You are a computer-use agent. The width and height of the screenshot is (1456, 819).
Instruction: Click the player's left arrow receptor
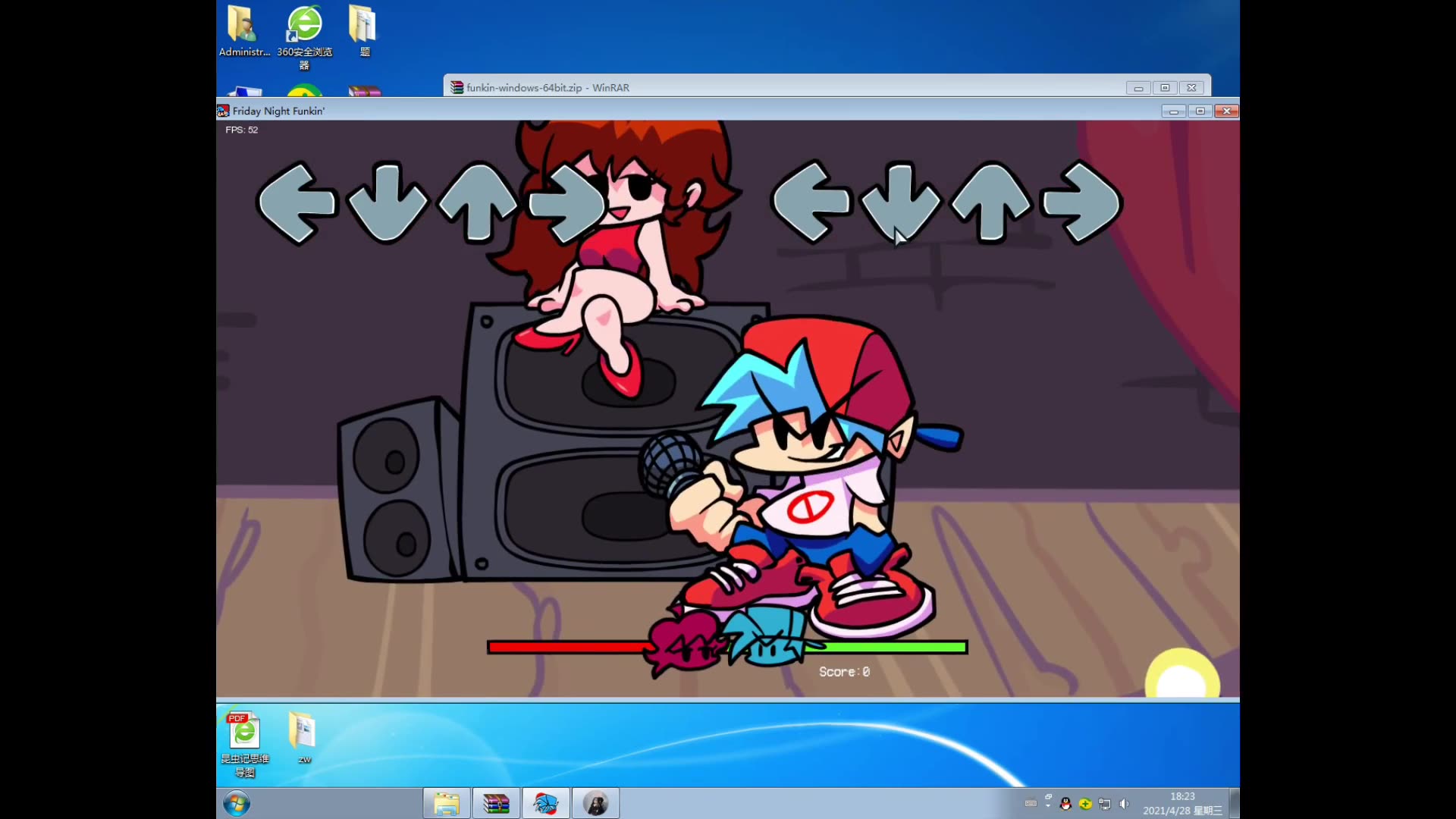[811, 202]
